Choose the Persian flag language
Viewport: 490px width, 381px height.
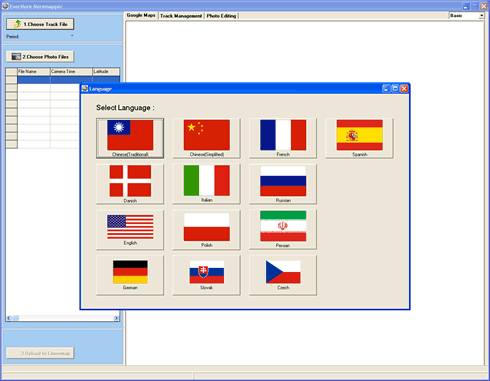pyautogui.click(x=283, y=229)
